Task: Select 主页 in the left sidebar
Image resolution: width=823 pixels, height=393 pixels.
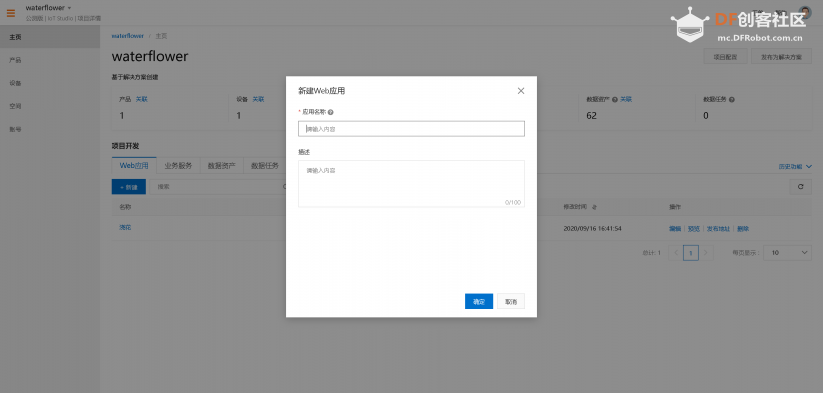Action: (50, 37)
